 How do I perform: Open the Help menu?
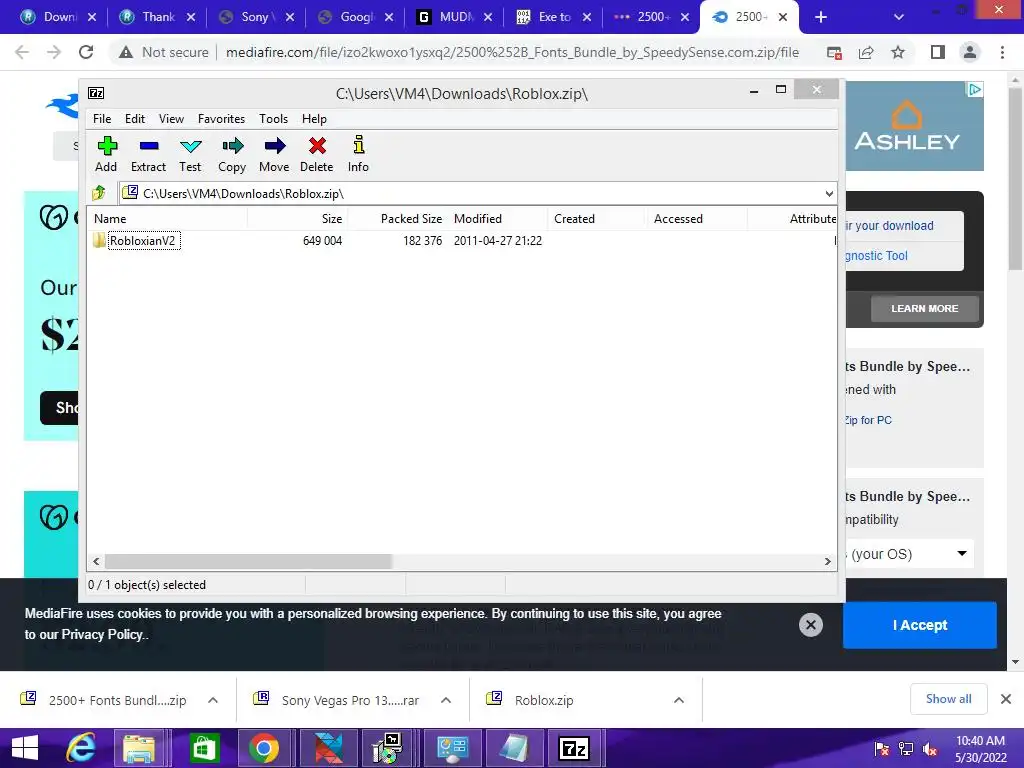[314, 119]
